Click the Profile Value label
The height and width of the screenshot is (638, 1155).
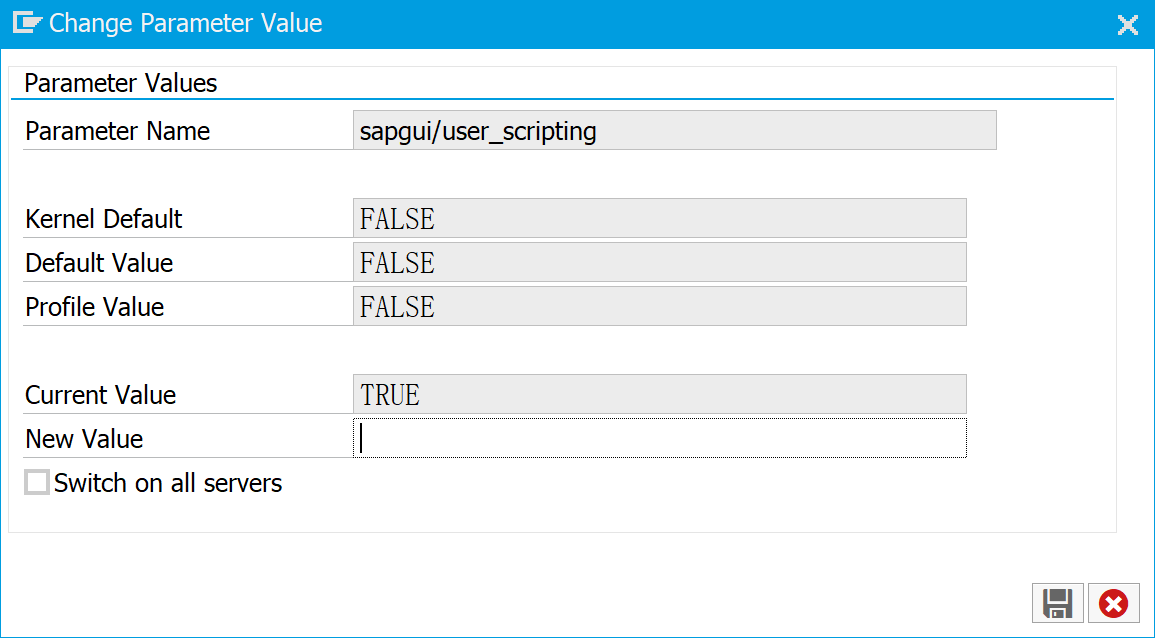coord(95,307)
